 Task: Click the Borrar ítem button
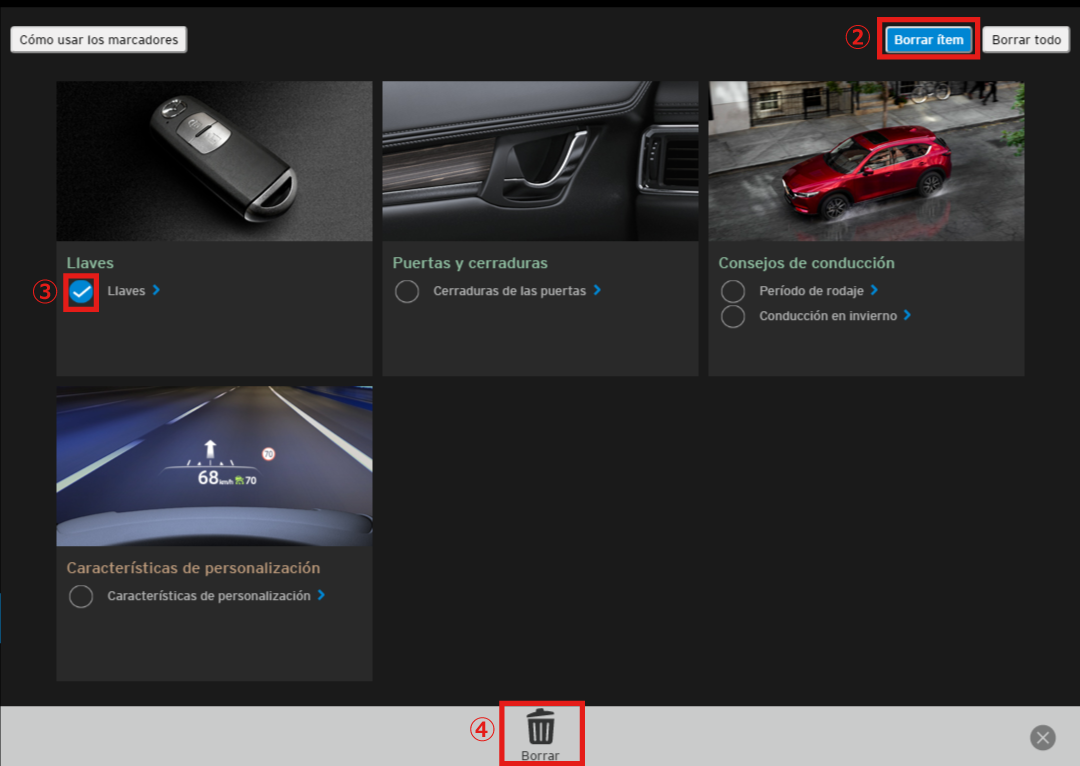click(x=929, y=40)
